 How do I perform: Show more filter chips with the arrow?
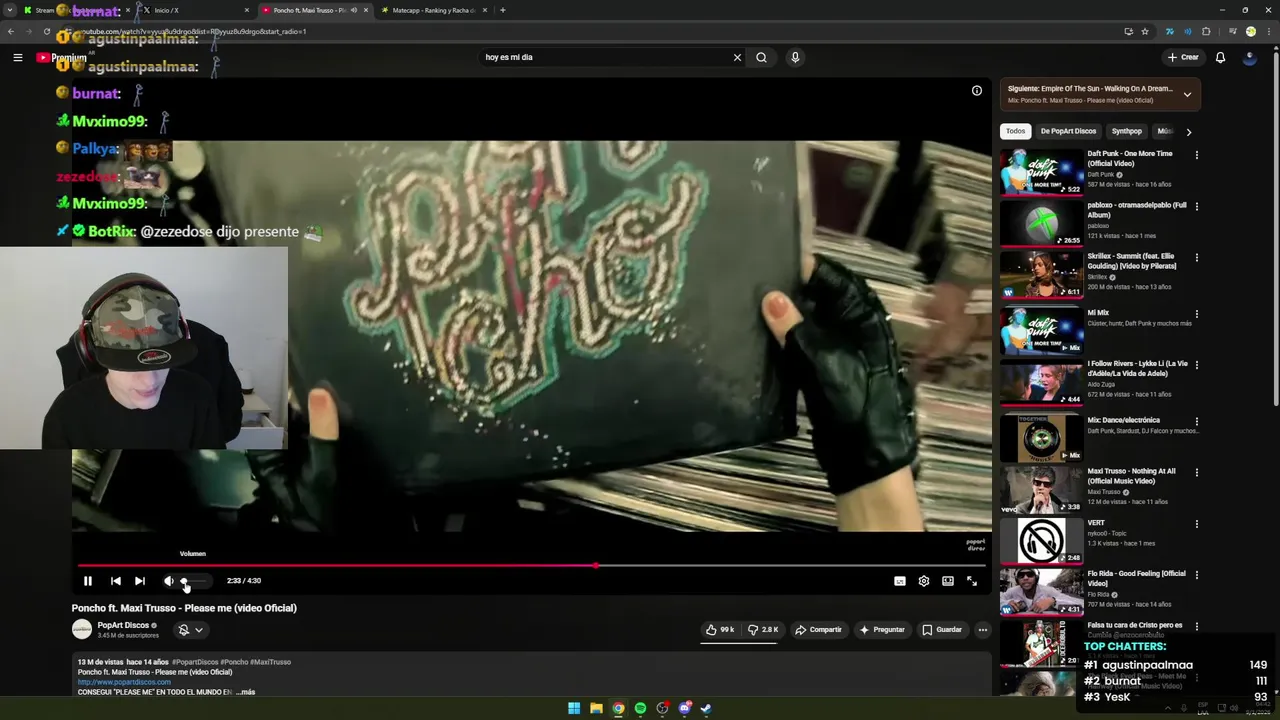[x=1188, y=131]
